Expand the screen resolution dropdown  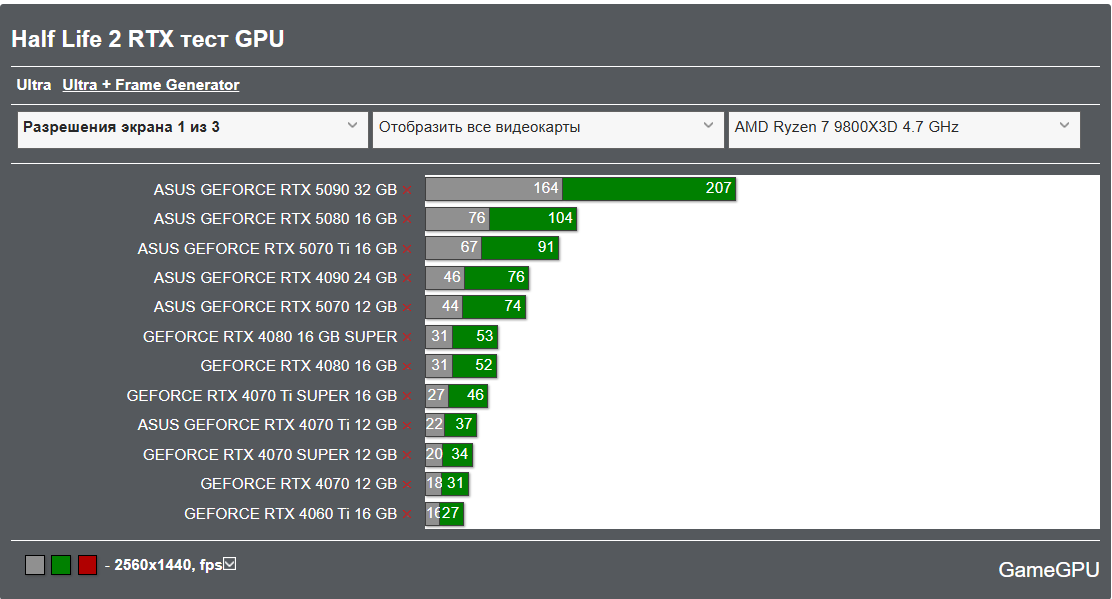coord(192,130)
